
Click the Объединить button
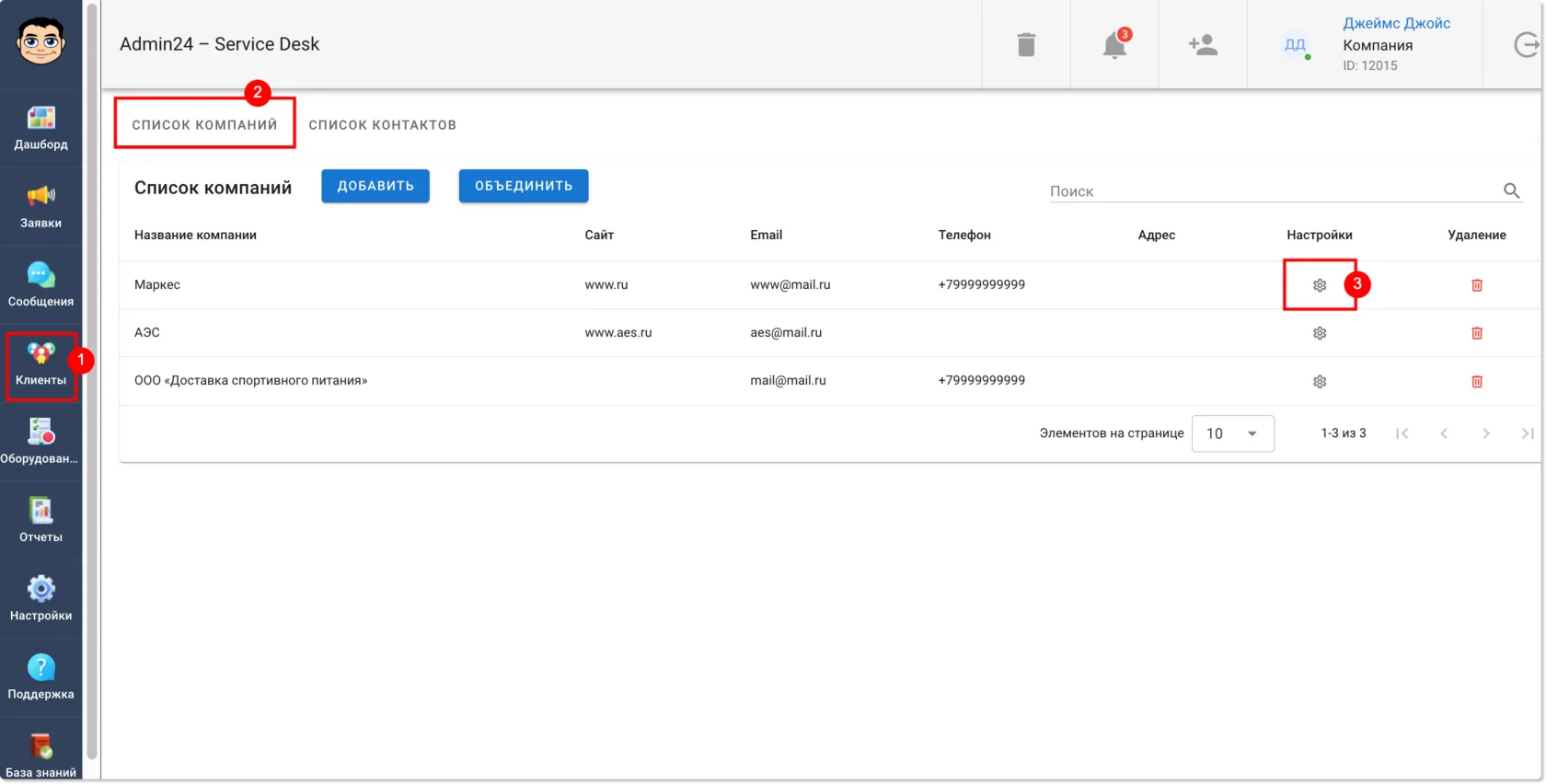pos(524,186)
